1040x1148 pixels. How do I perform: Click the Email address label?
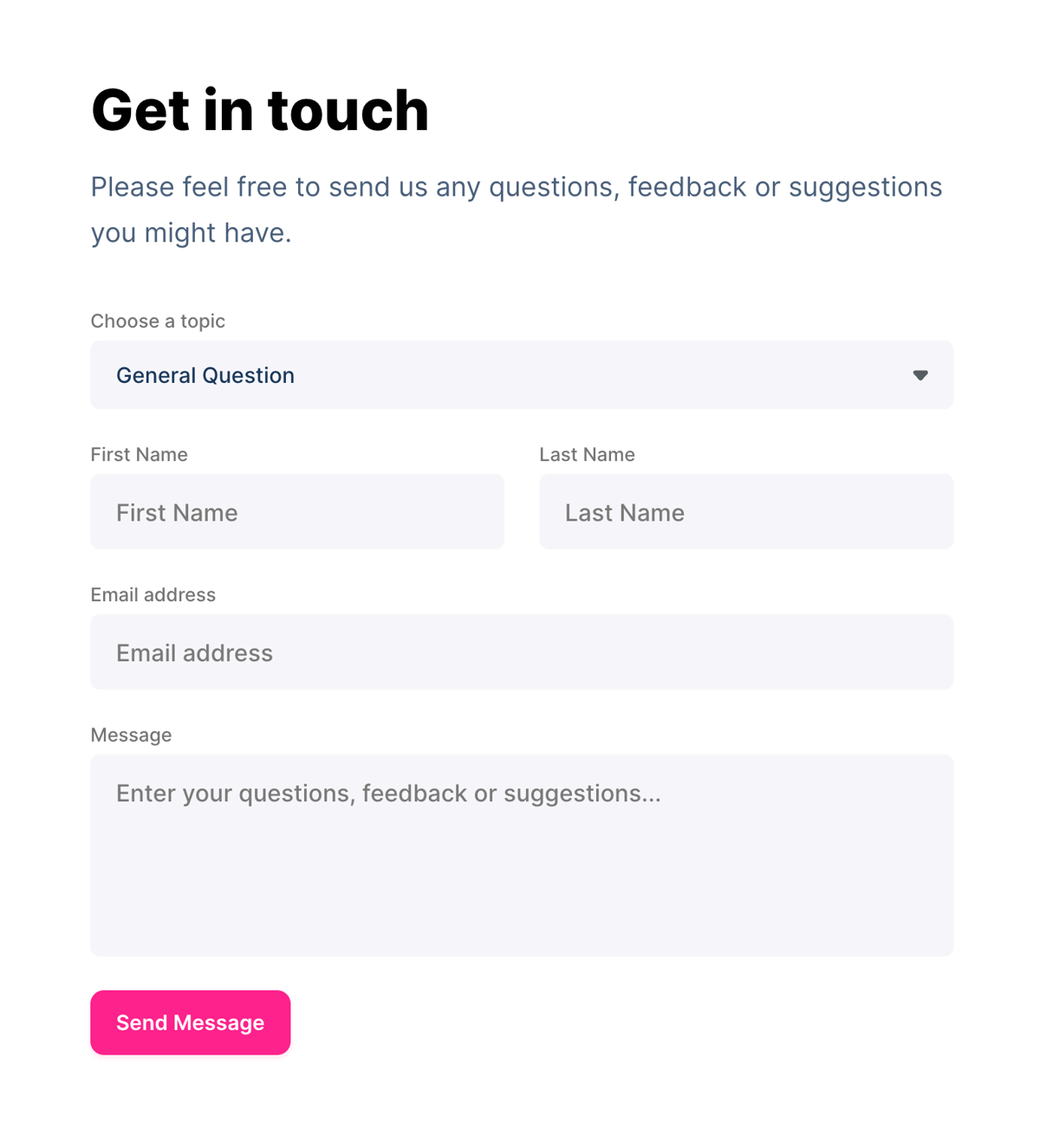(153, 594)
